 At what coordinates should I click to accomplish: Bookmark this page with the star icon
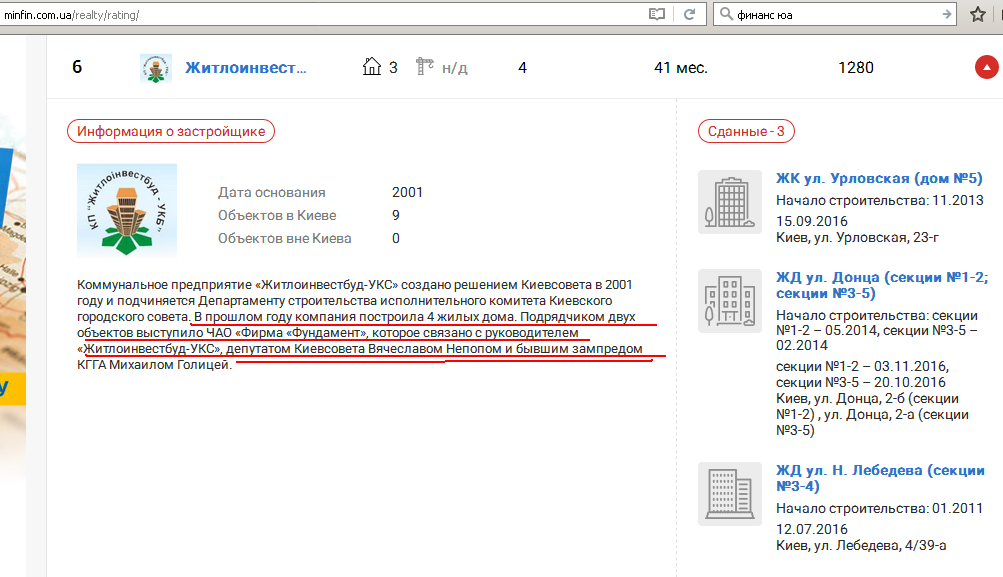point(977,14)
